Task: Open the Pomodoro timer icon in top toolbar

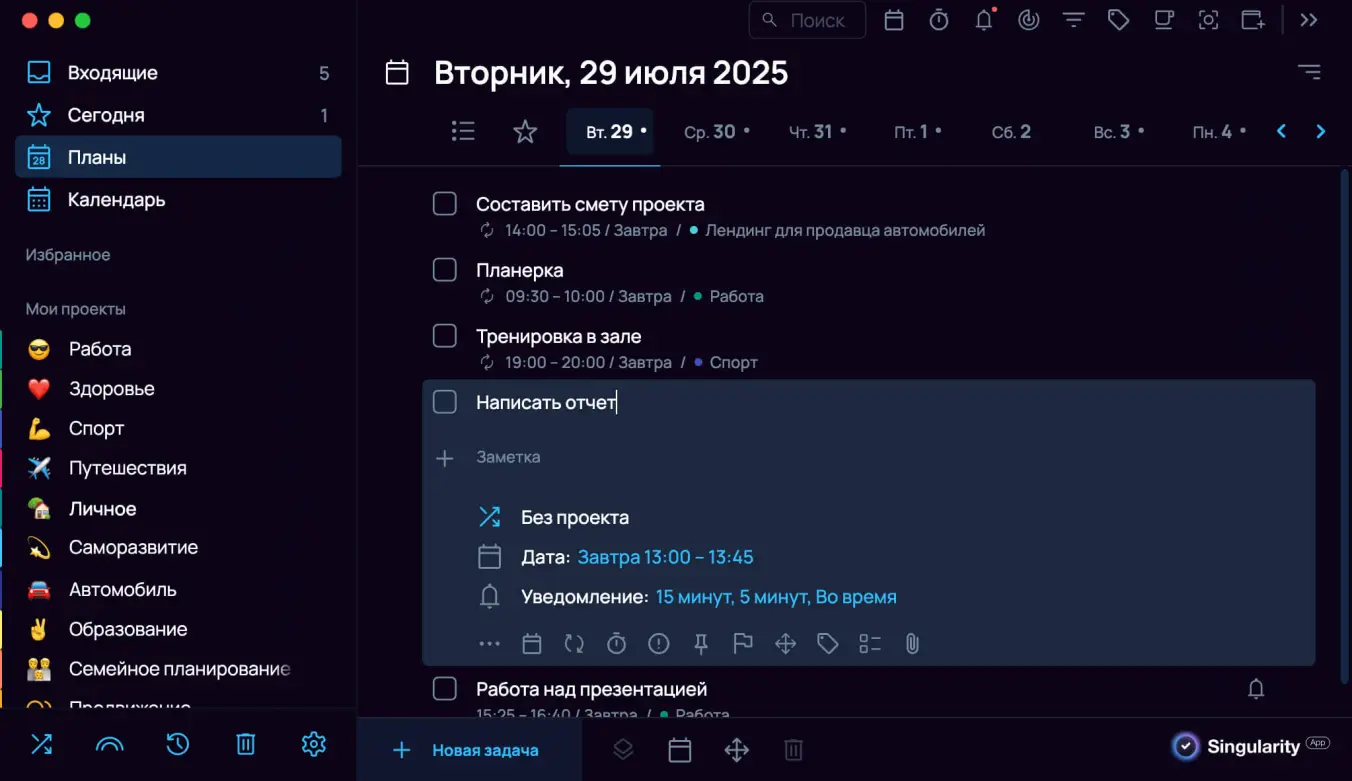Action: 939,20
